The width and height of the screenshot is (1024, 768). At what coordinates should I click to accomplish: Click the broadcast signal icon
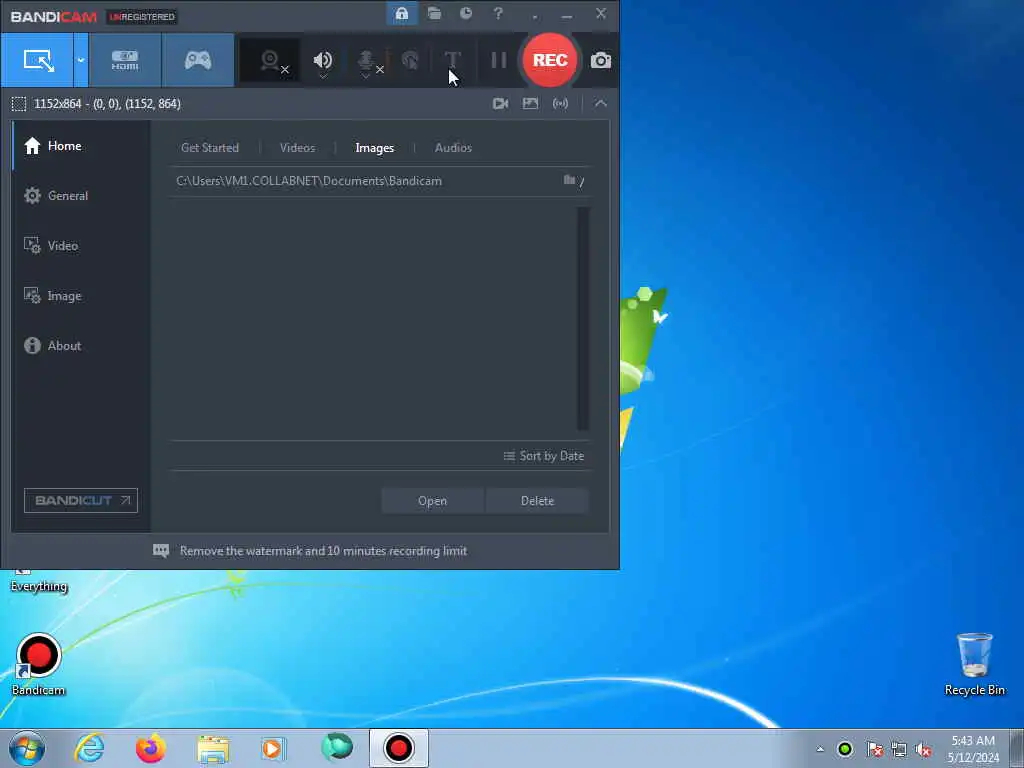tap(560, 104)
